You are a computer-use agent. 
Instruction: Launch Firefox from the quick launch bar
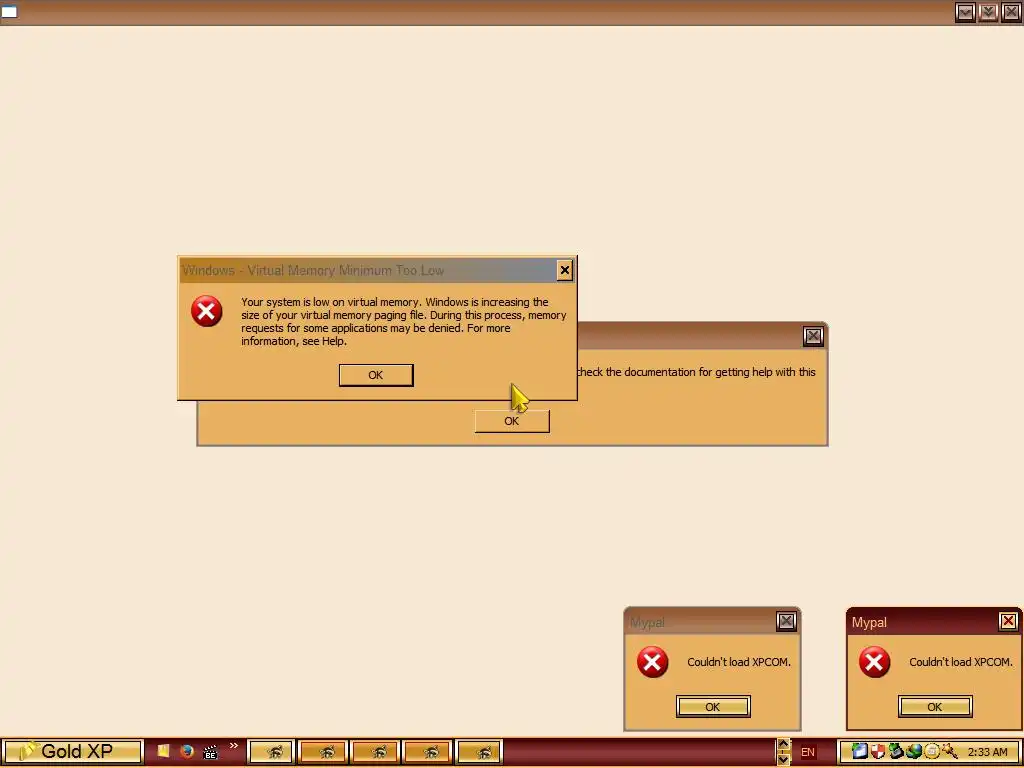(187, 752)
